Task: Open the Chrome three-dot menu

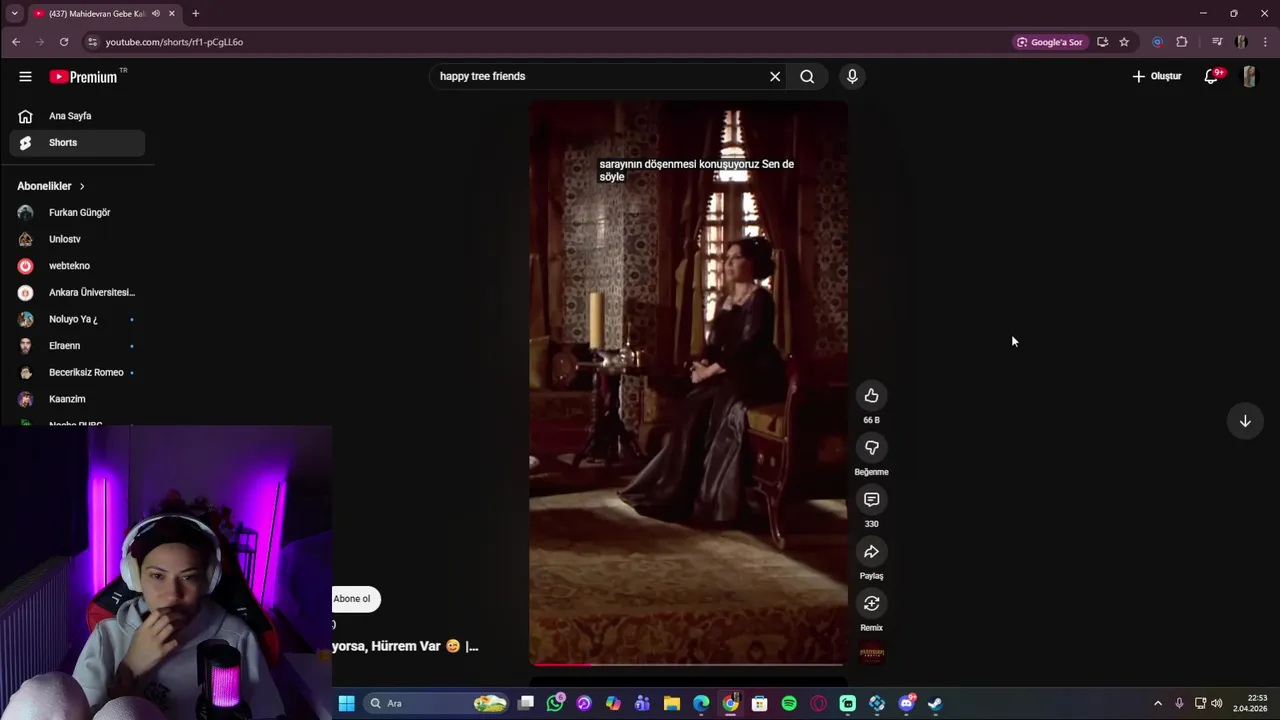Action: [1266, 42]
